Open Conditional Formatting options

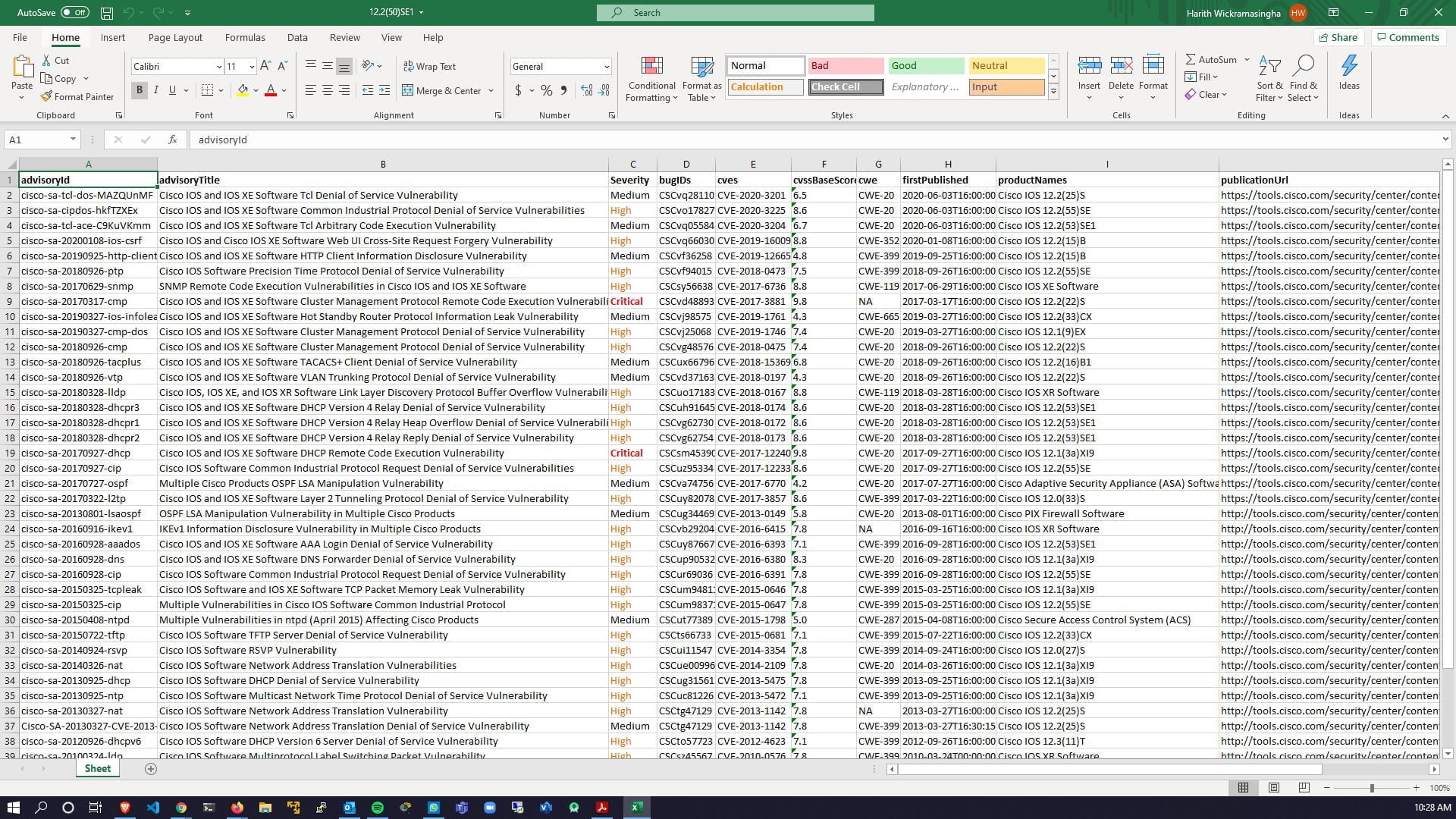651,78
